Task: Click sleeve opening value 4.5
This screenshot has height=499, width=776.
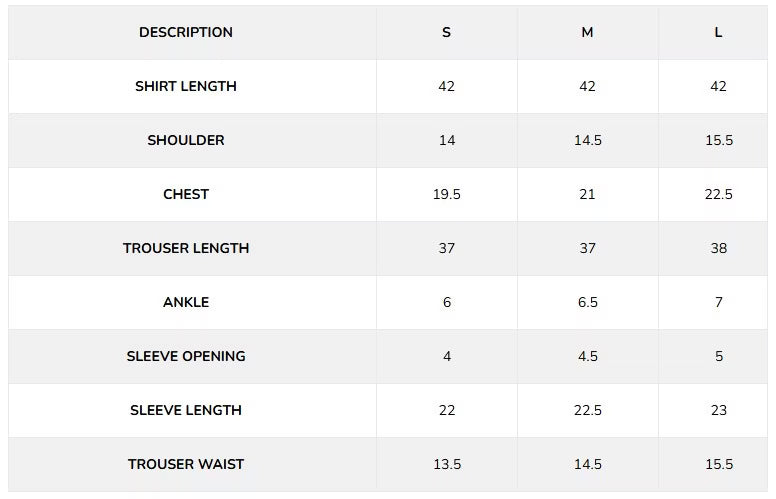Action: tap(587, 356)
